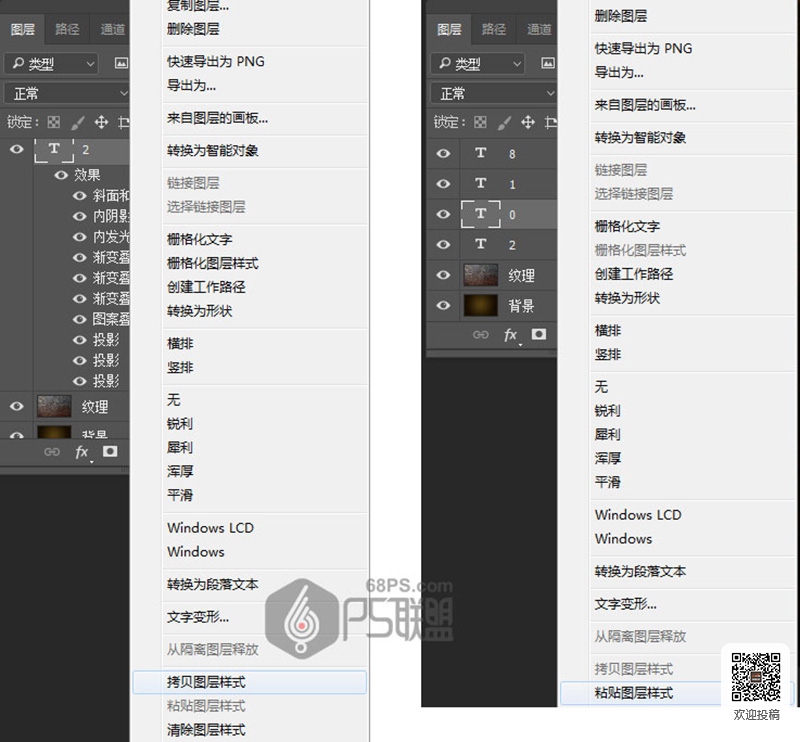Choose 横排 in right context menu
Viewport: 800px width, 742px height.
click(x=608, y=331)
